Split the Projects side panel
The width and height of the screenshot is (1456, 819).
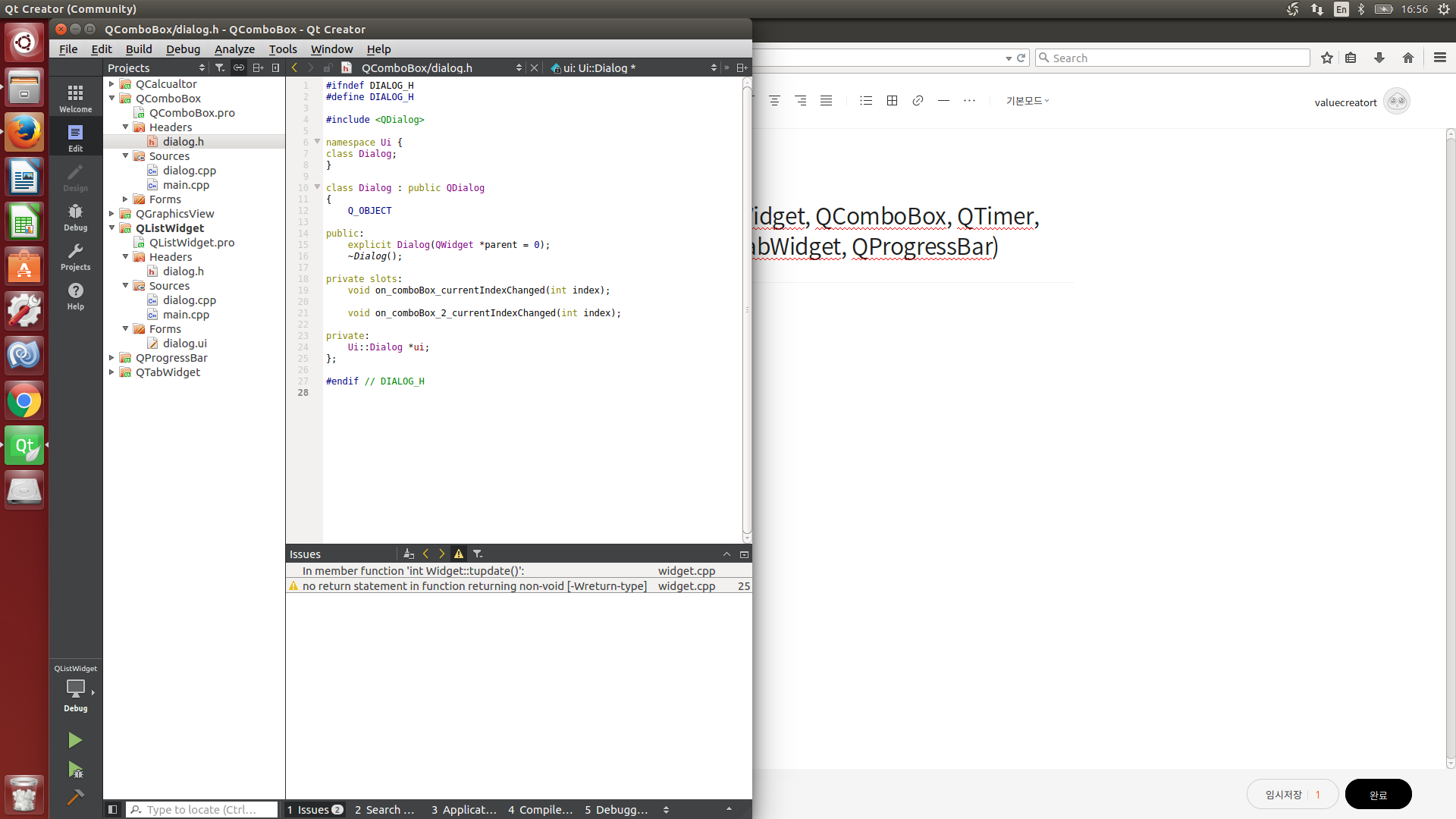pyautogui.click(x=257, y=68)
